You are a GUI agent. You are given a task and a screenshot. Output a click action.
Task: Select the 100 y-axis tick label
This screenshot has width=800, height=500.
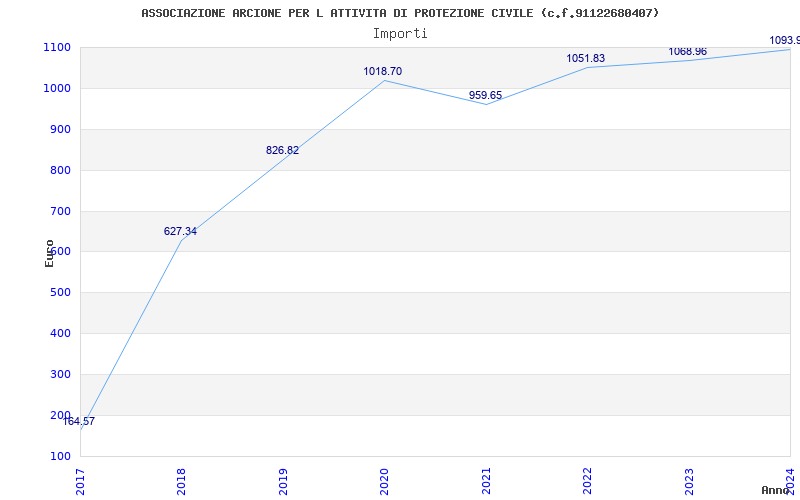[x=60, y=456]
